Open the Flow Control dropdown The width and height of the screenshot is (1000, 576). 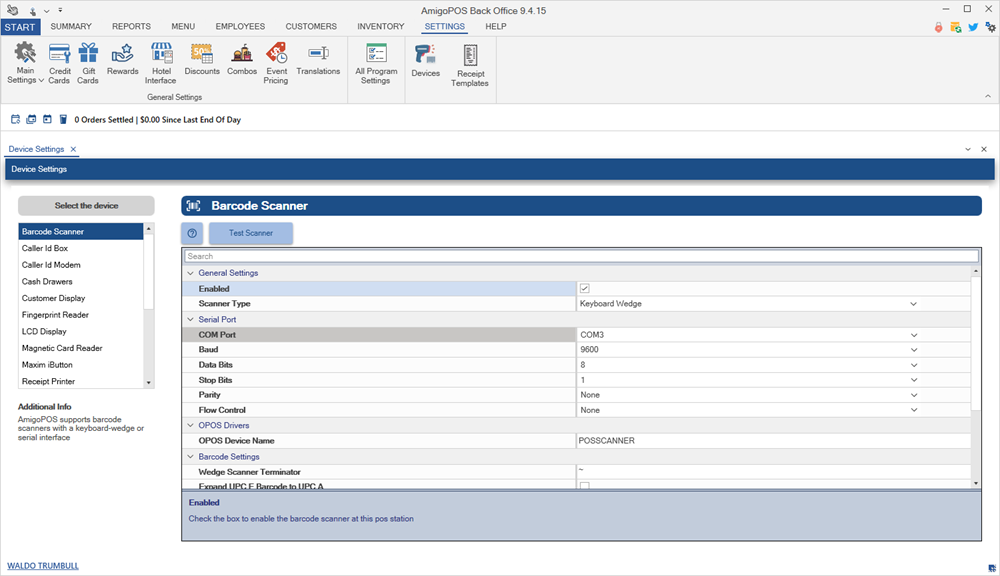click(x=913, y=410)
